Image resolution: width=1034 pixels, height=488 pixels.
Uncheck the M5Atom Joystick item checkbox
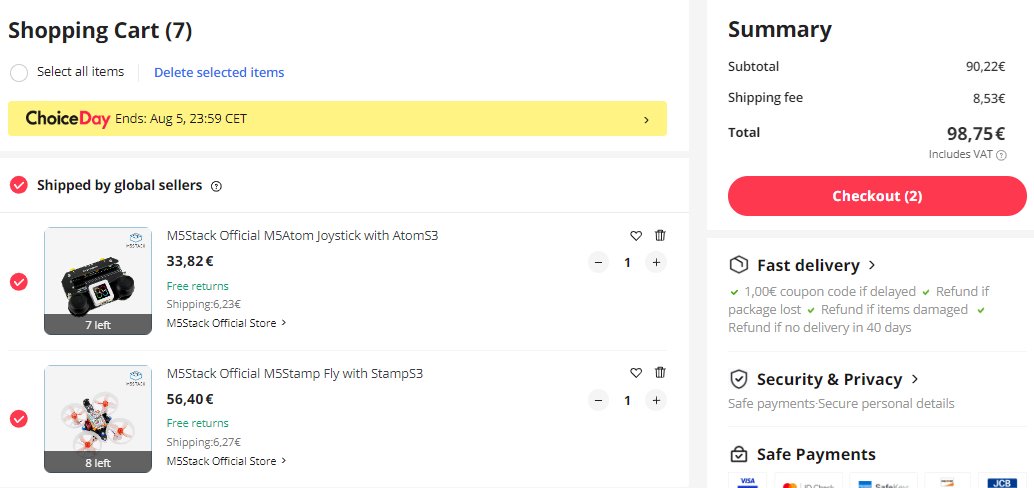click(19, 282)
